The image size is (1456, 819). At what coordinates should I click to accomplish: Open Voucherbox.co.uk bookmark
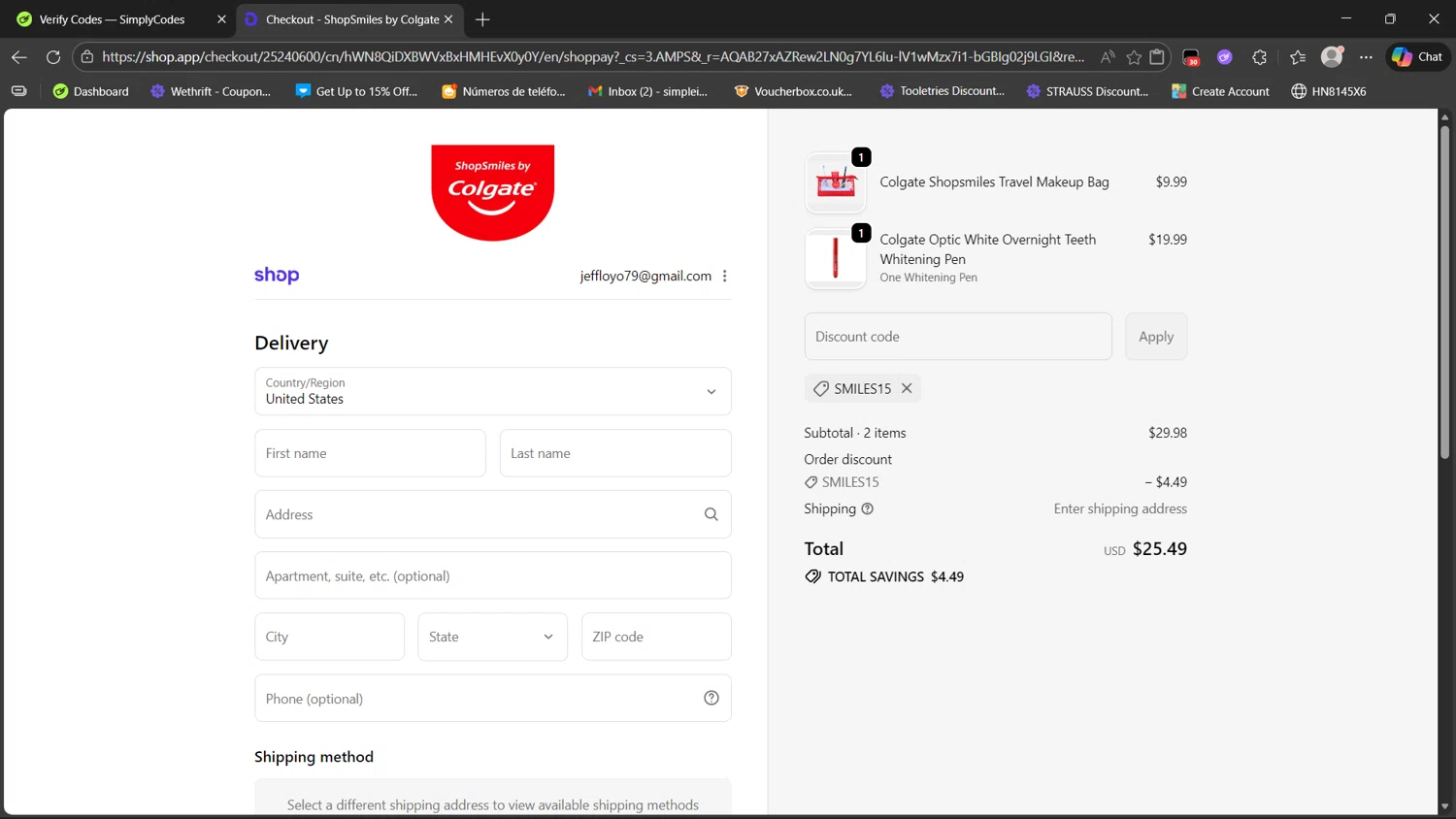tap(793, 91)
